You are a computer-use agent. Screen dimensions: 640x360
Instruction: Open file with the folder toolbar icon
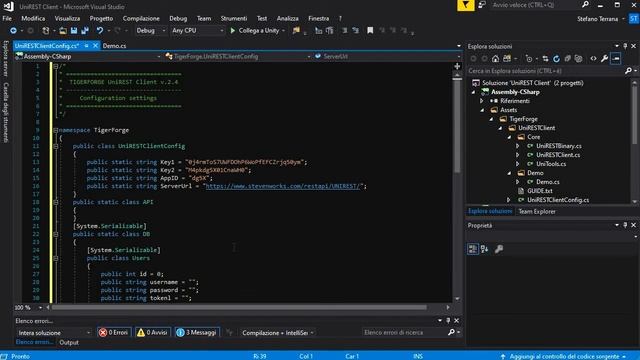coord(63,31)
